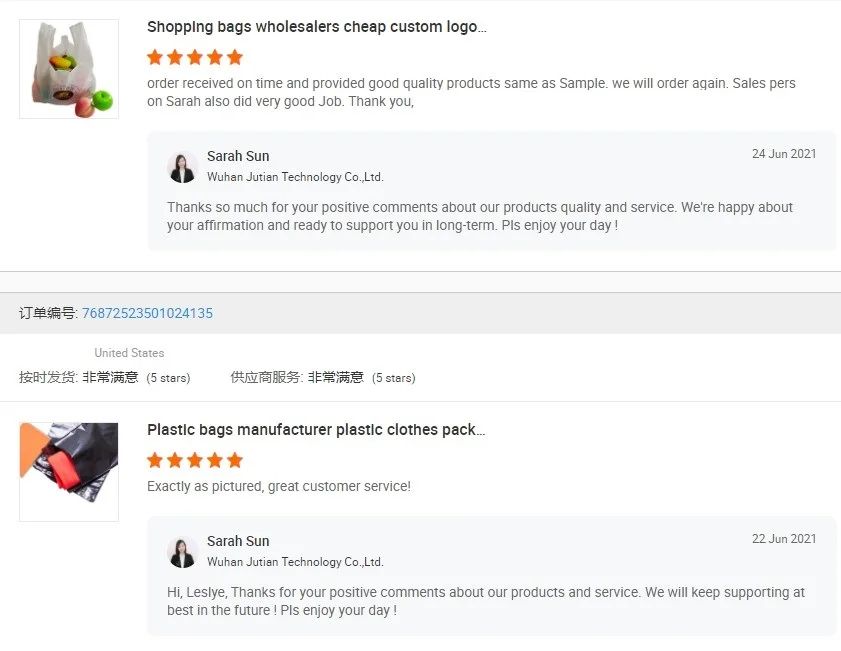This screenshot has height=651, width=841.
Task: Open the Shopping bags product thumbnail
Action: click(69, 69)
